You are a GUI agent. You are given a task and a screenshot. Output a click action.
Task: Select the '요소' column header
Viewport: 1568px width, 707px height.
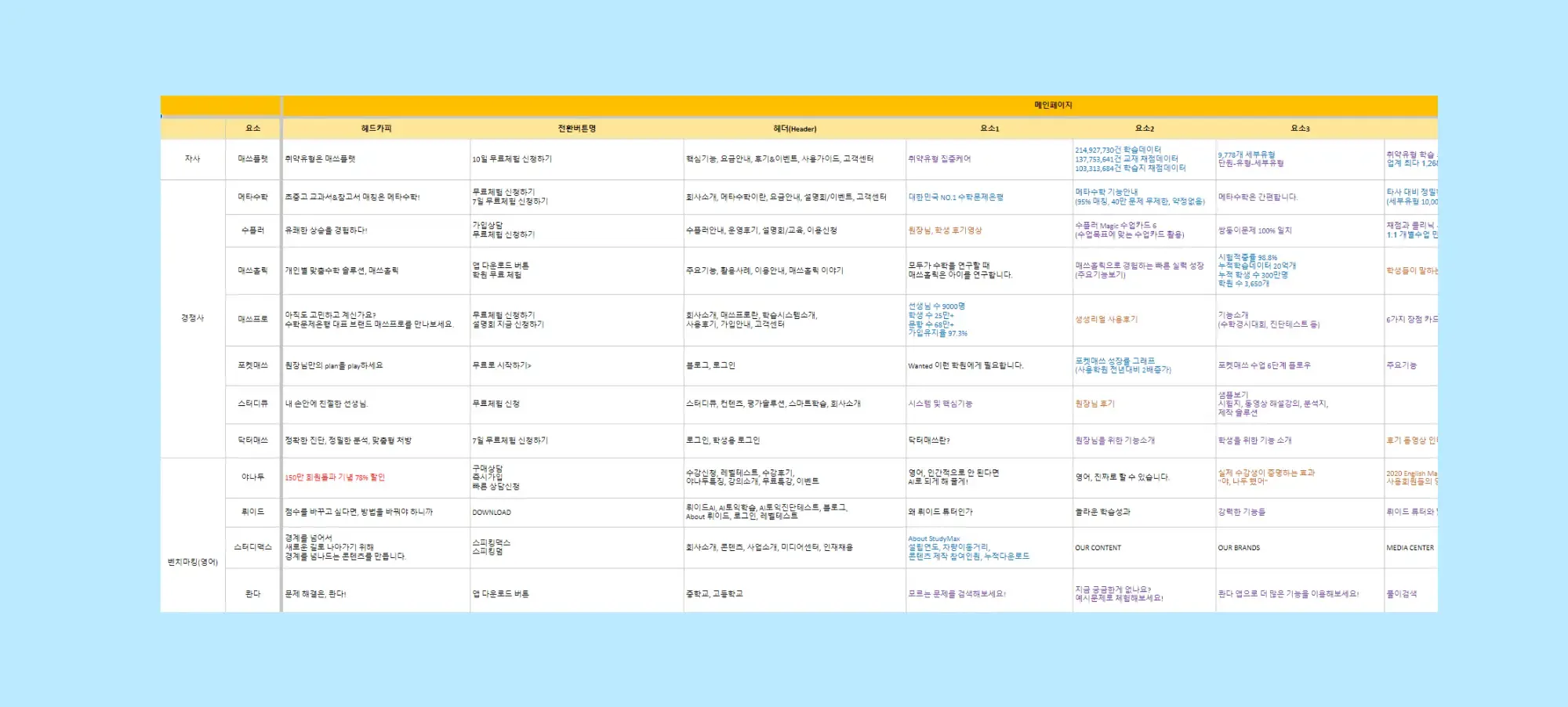252,129
